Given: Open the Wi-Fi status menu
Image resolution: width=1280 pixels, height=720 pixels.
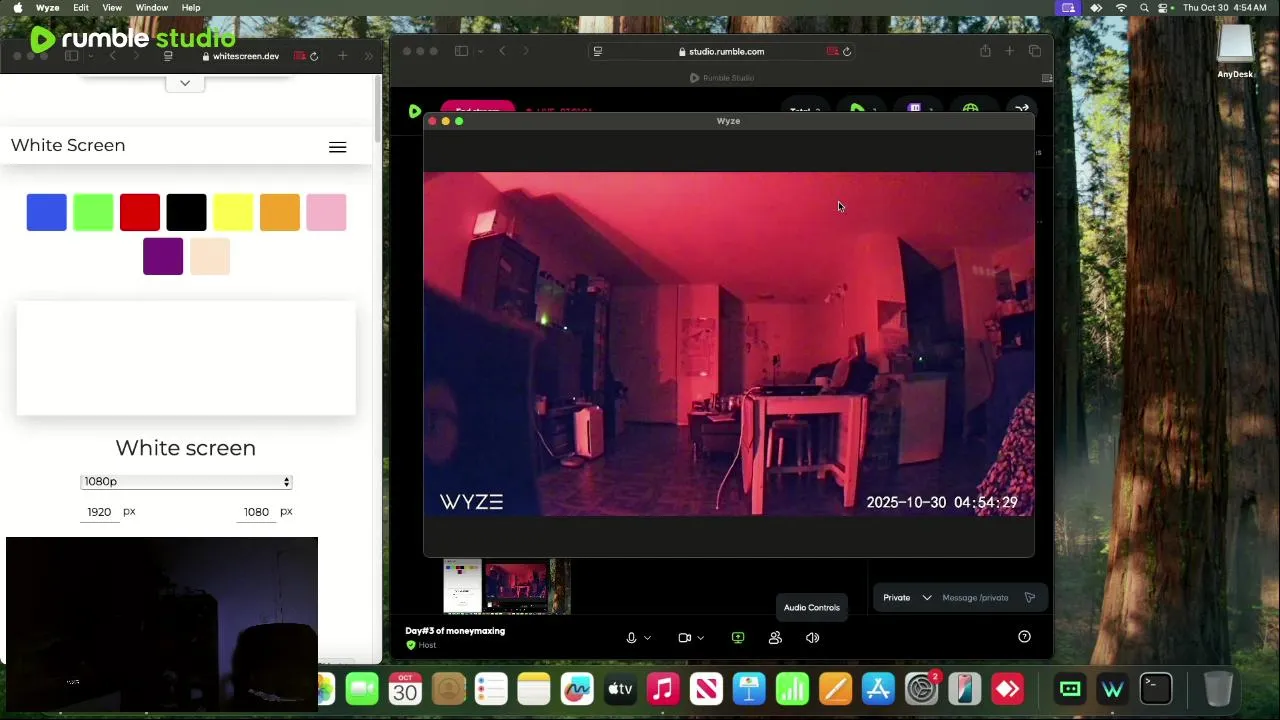Looking at the screenshot, I should [1121, 8].
